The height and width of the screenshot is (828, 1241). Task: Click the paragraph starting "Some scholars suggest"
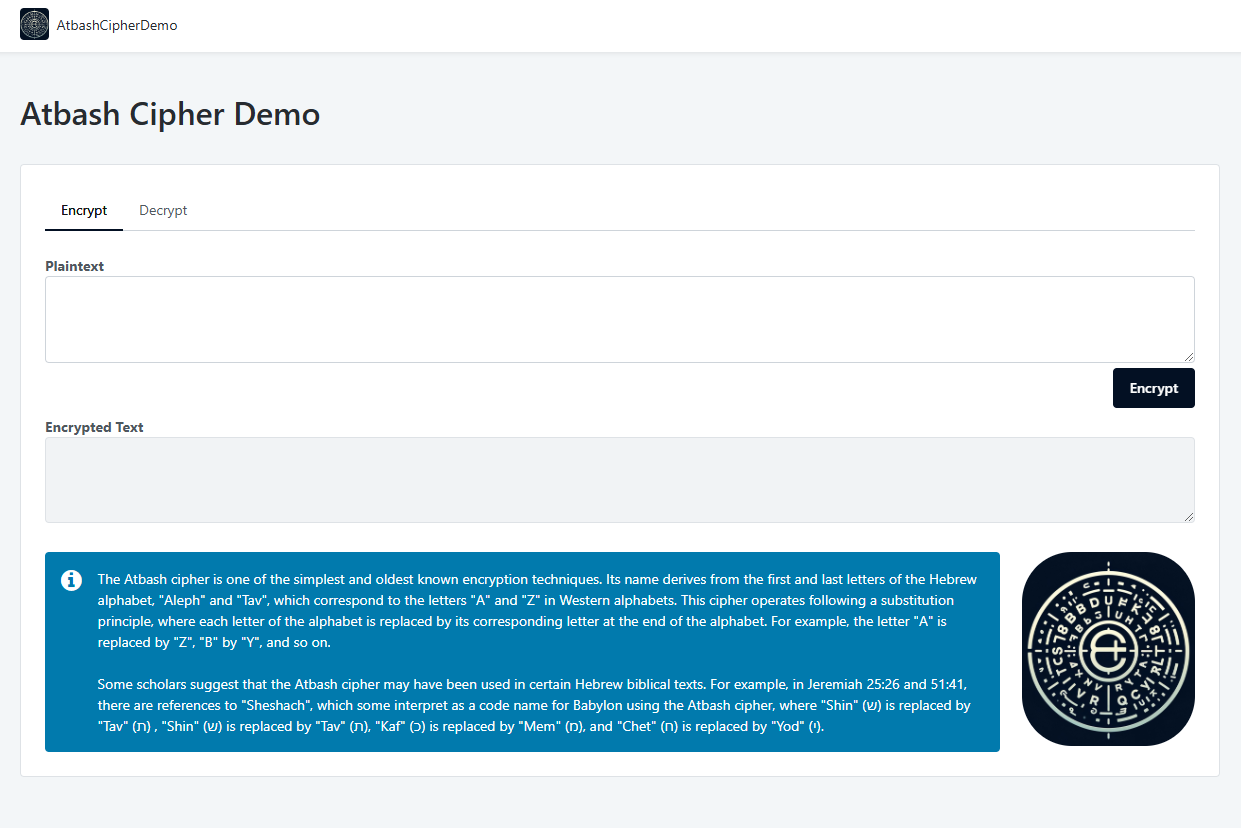point(534,705)
